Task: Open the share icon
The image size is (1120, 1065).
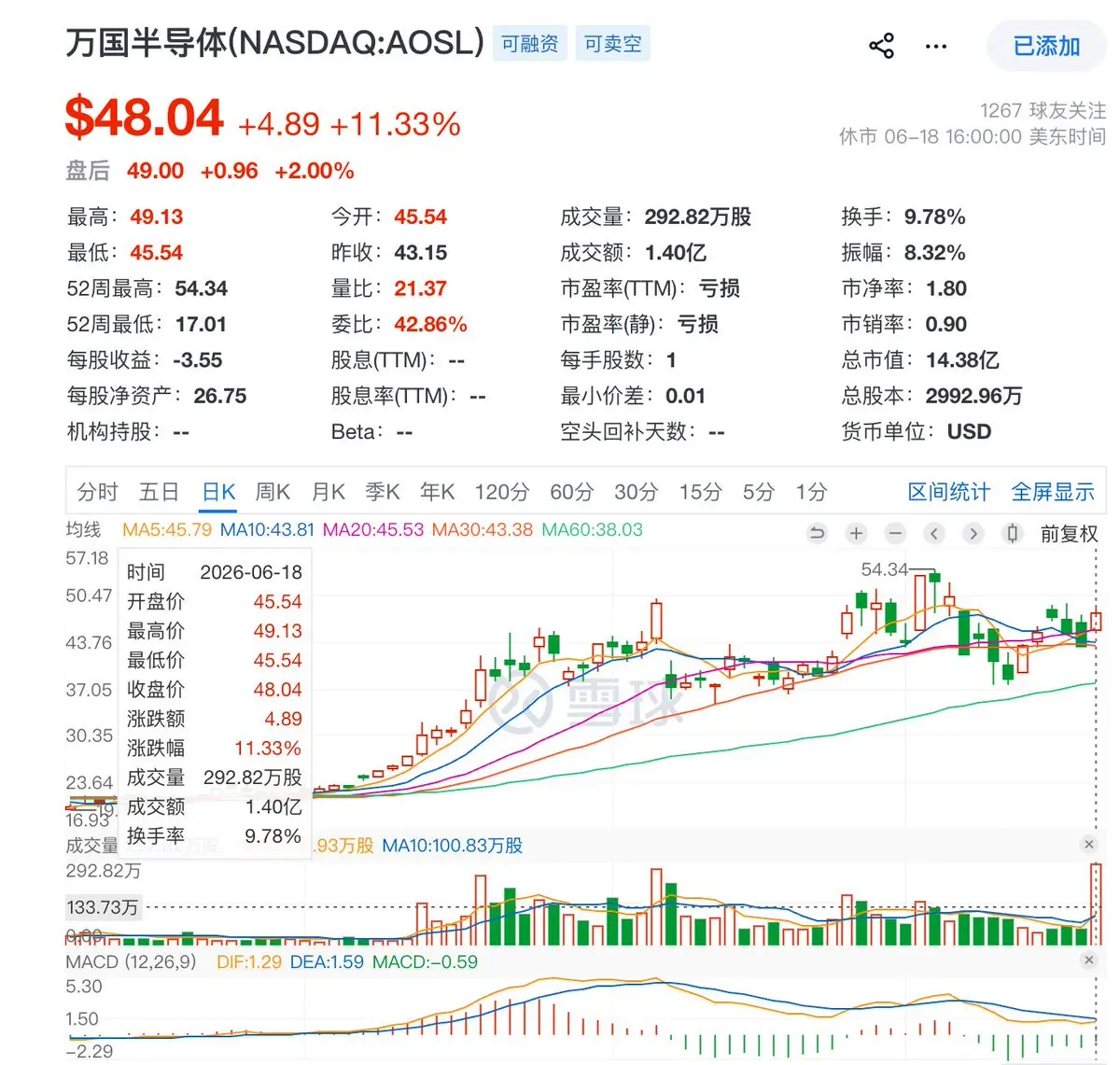Action: point(881,46)
